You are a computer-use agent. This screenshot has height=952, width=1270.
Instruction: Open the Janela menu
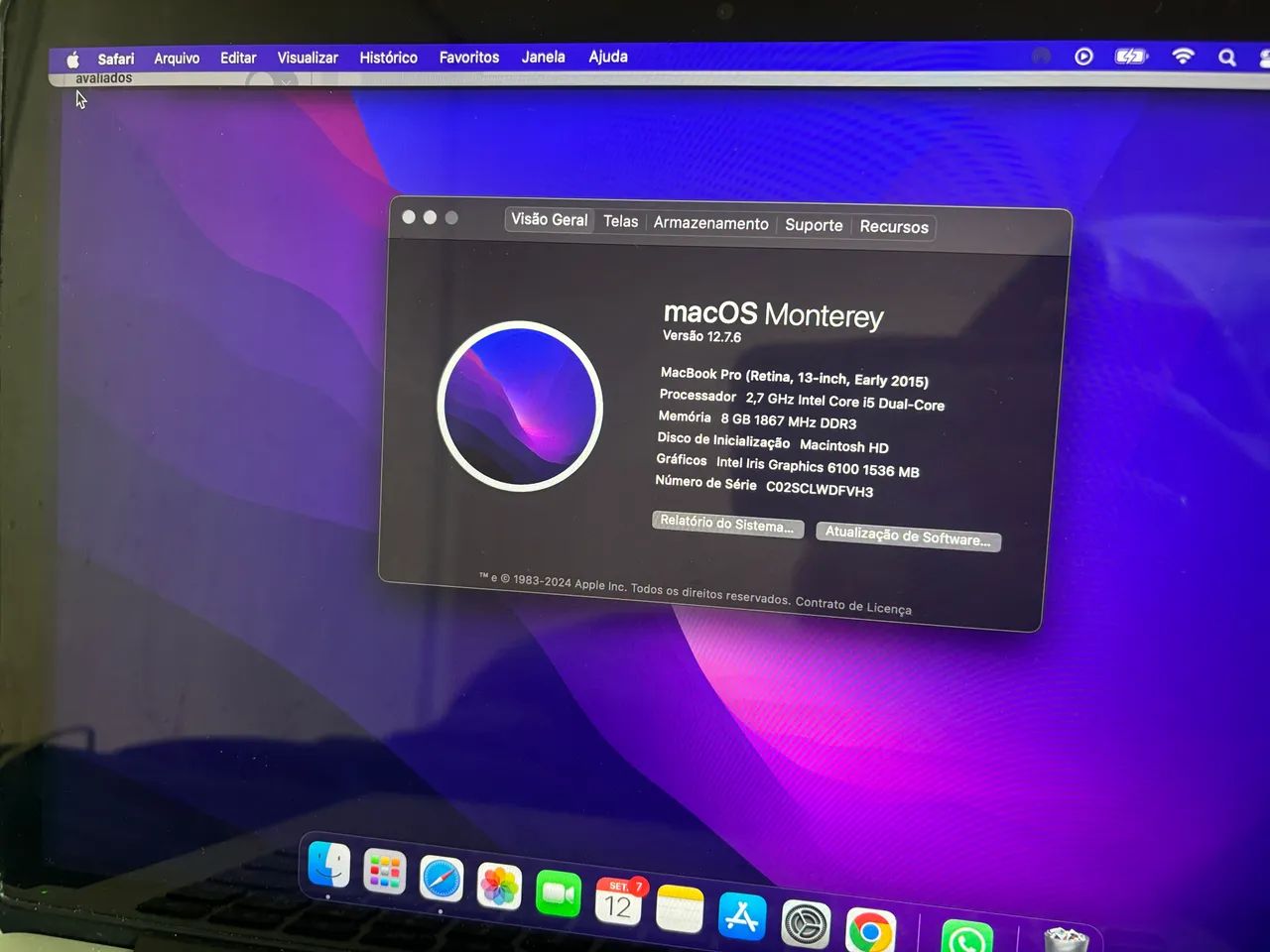coord(544,58)
